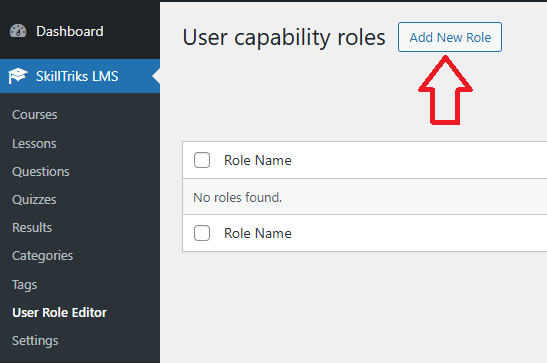Open the Questions page
547x363 pixels.
tap(41, 172)
